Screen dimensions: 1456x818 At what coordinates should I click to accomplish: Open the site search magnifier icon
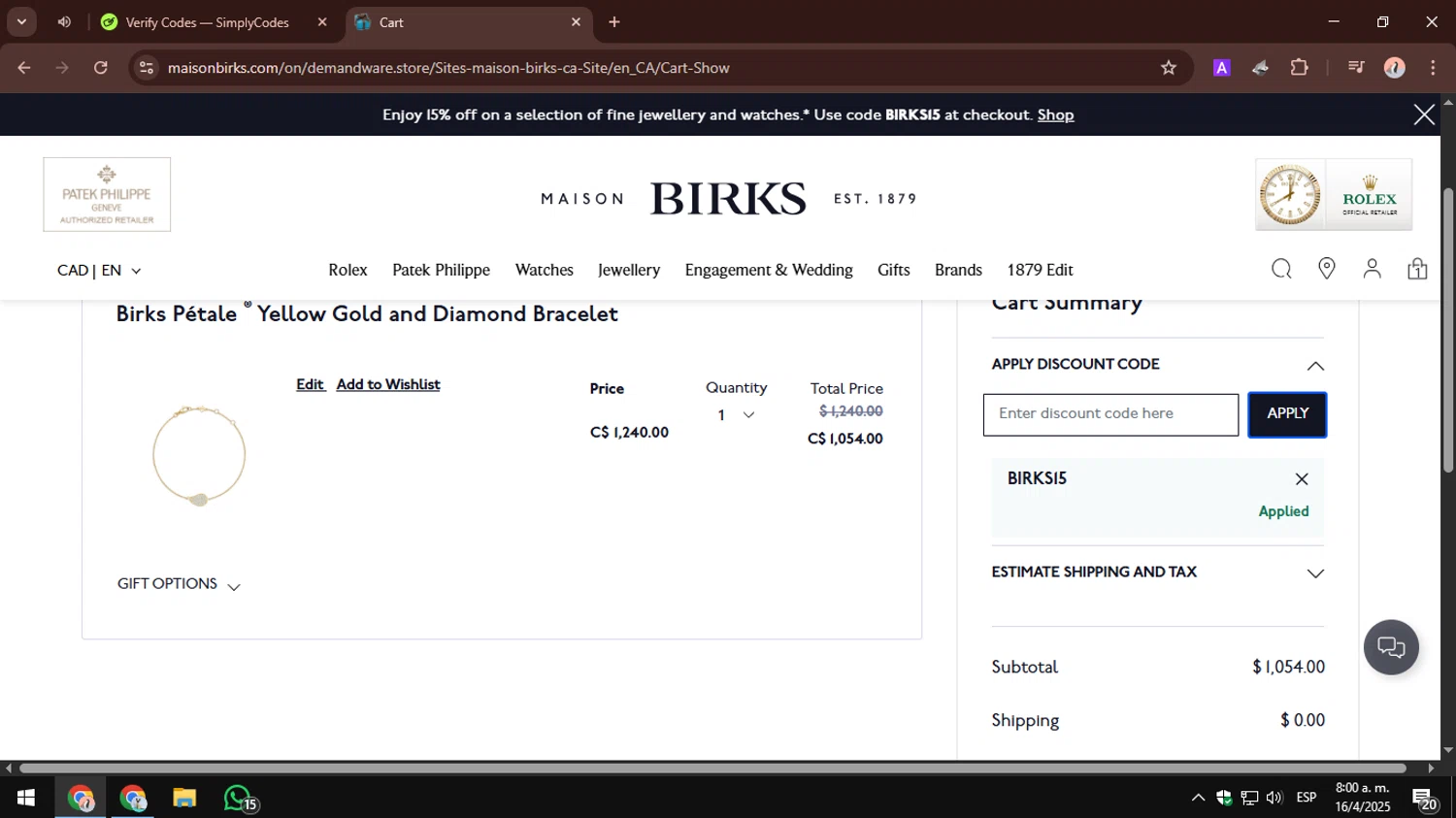[x=1281, y=269]
